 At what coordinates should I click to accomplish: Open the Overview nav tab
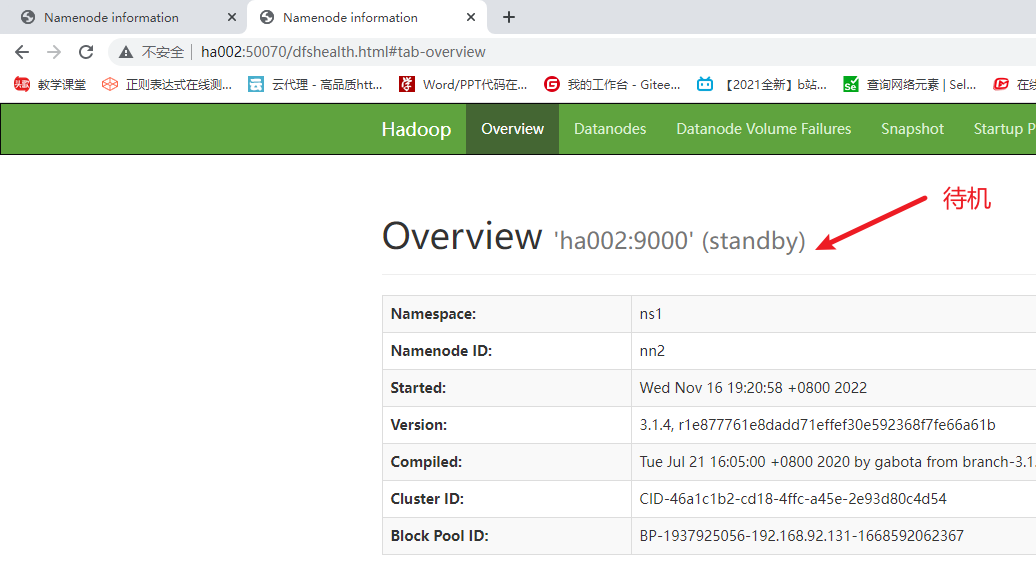[x=513, y=129]
